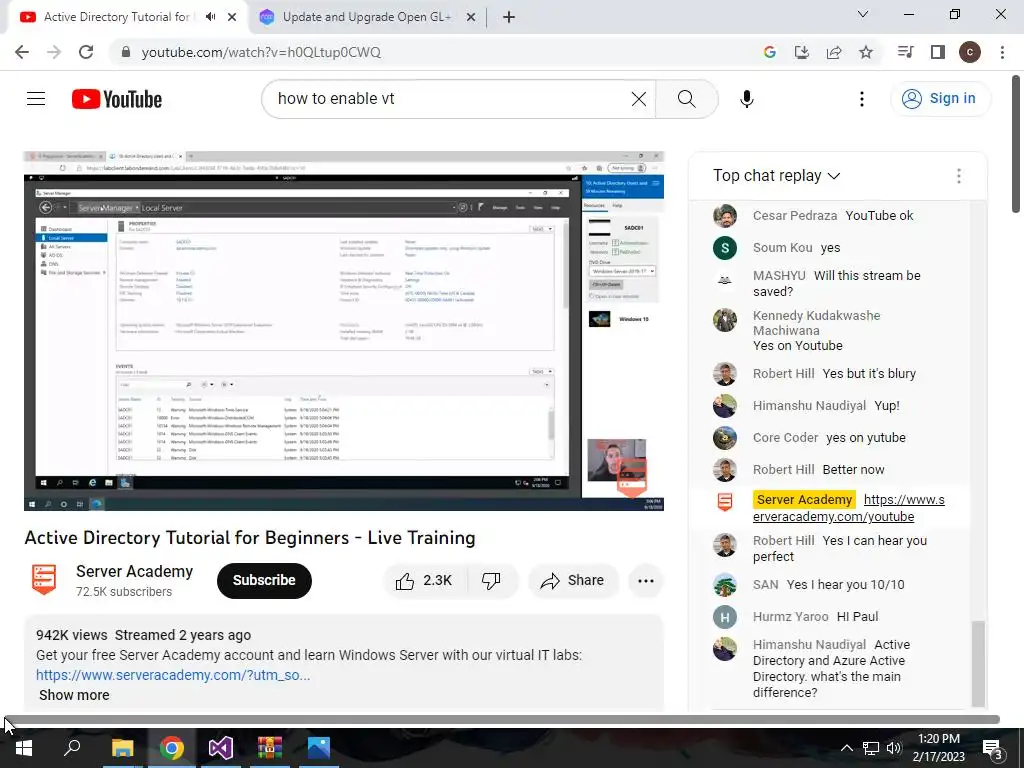Open more actions beside the Share button
The width and height of the screenshot is (1024, 768).
click(646, 581)
